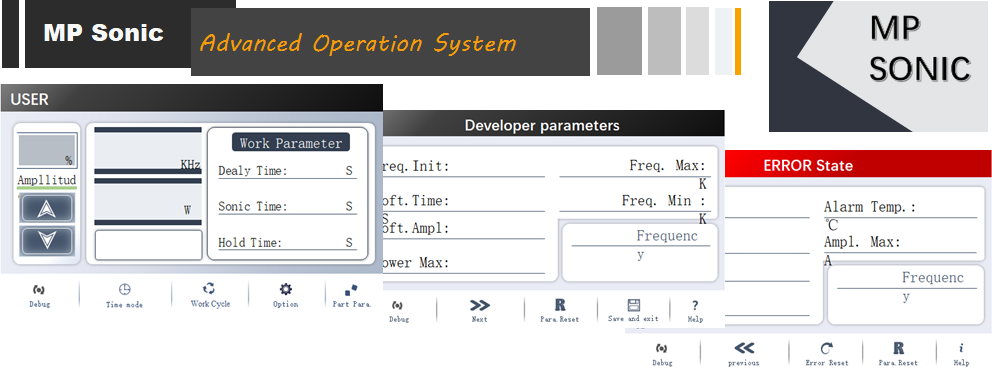
Task: Tap Debug on ERROR State screen
Action: (662, 348)
